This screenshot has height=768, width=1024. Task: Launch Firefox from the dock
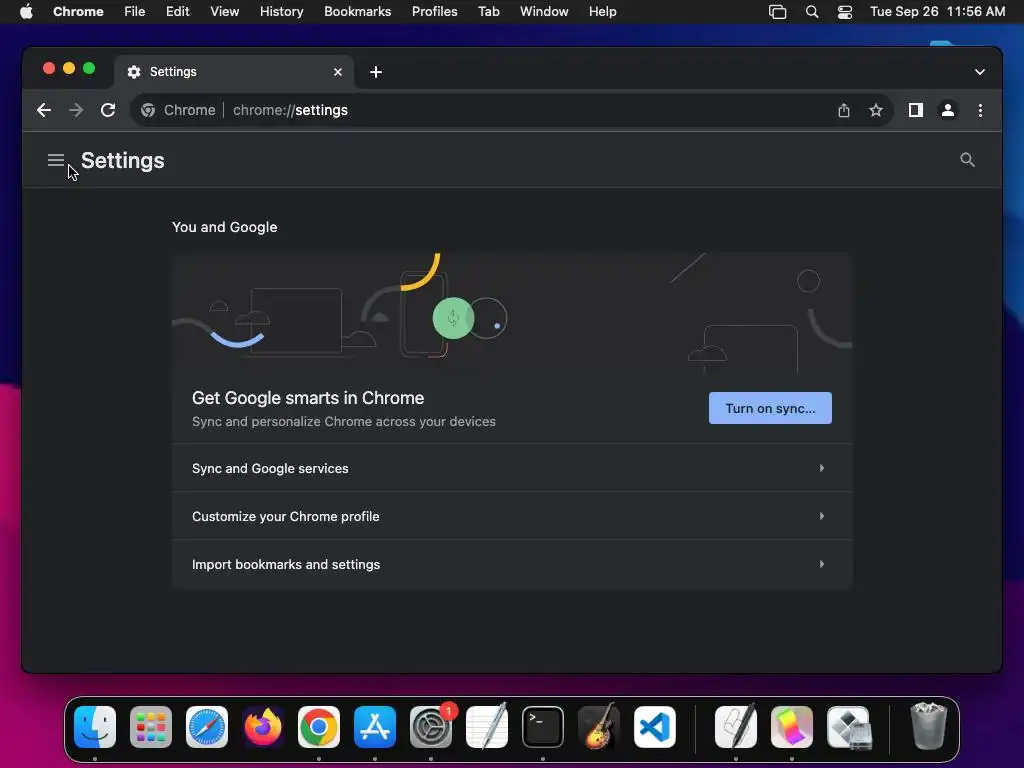[x=263, y=727]
